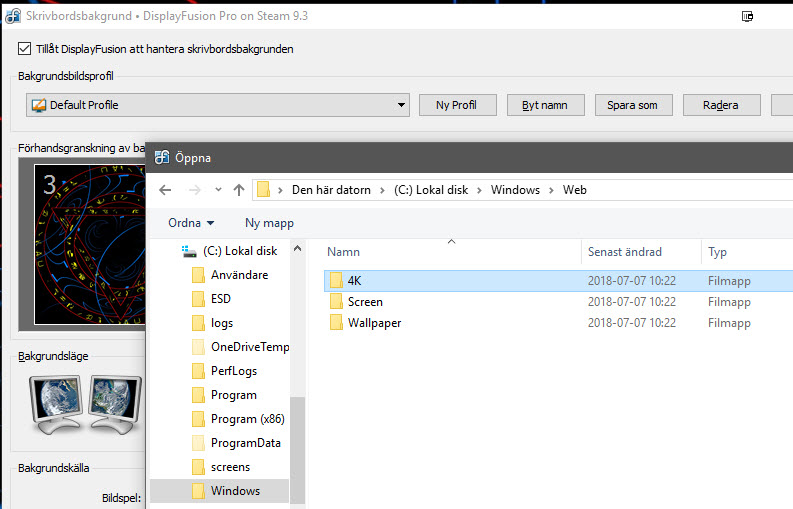Image resolution: width=793 pixels, height=509 pixels.
Task: Sort files by the Namn column header
Action: coord(343,252)
